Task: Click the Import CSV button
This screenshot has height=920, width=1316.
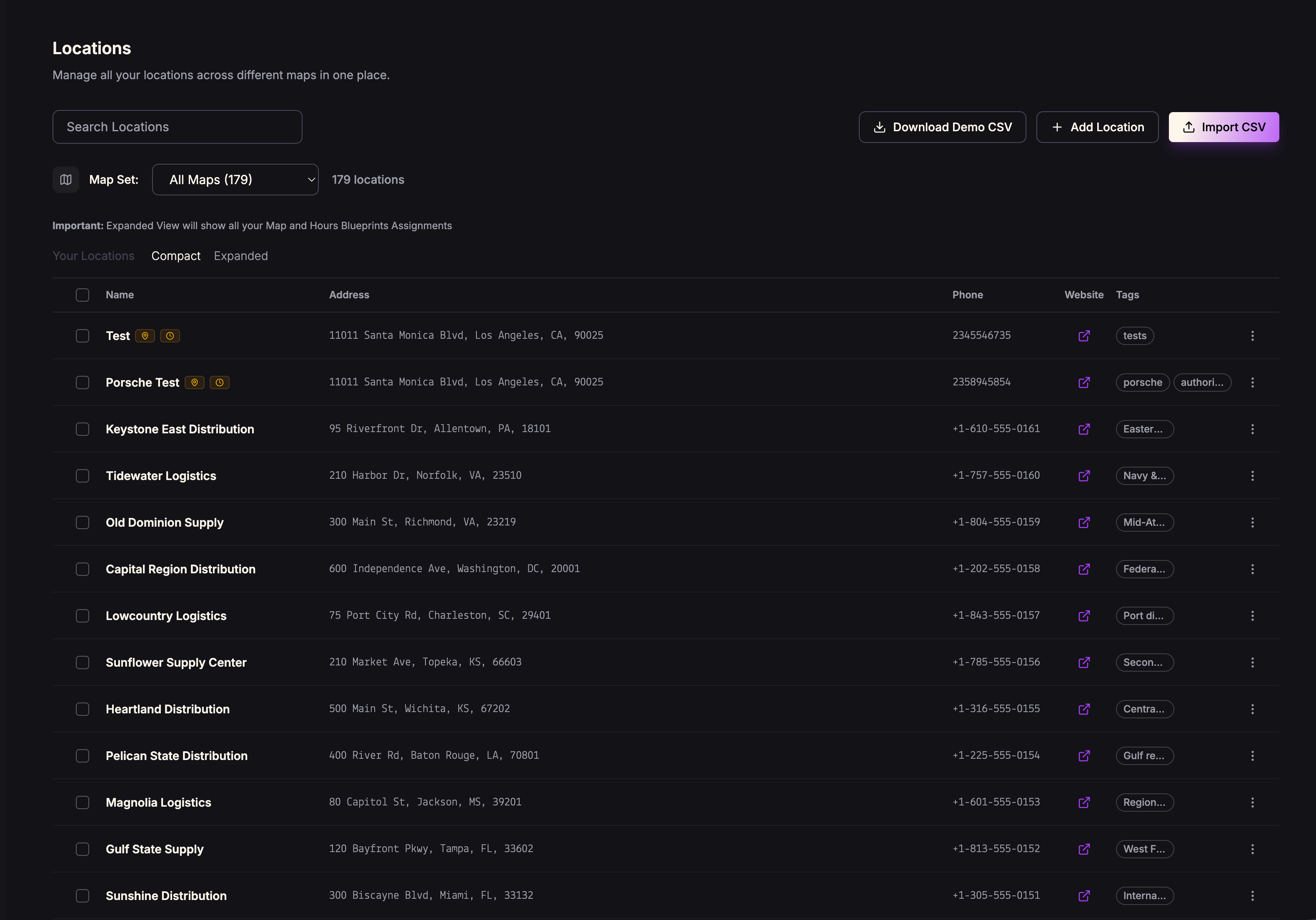Action: pos(1224,127)
